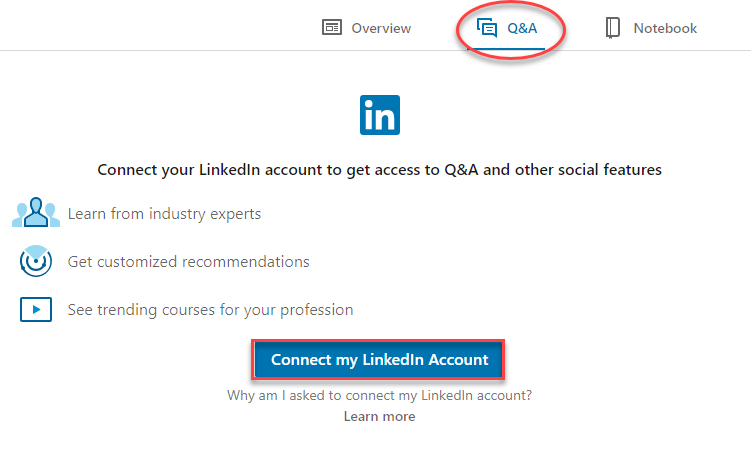Click the blue underline beneath Q&A tab
The image size is (751, 470).
pos(506,48)
